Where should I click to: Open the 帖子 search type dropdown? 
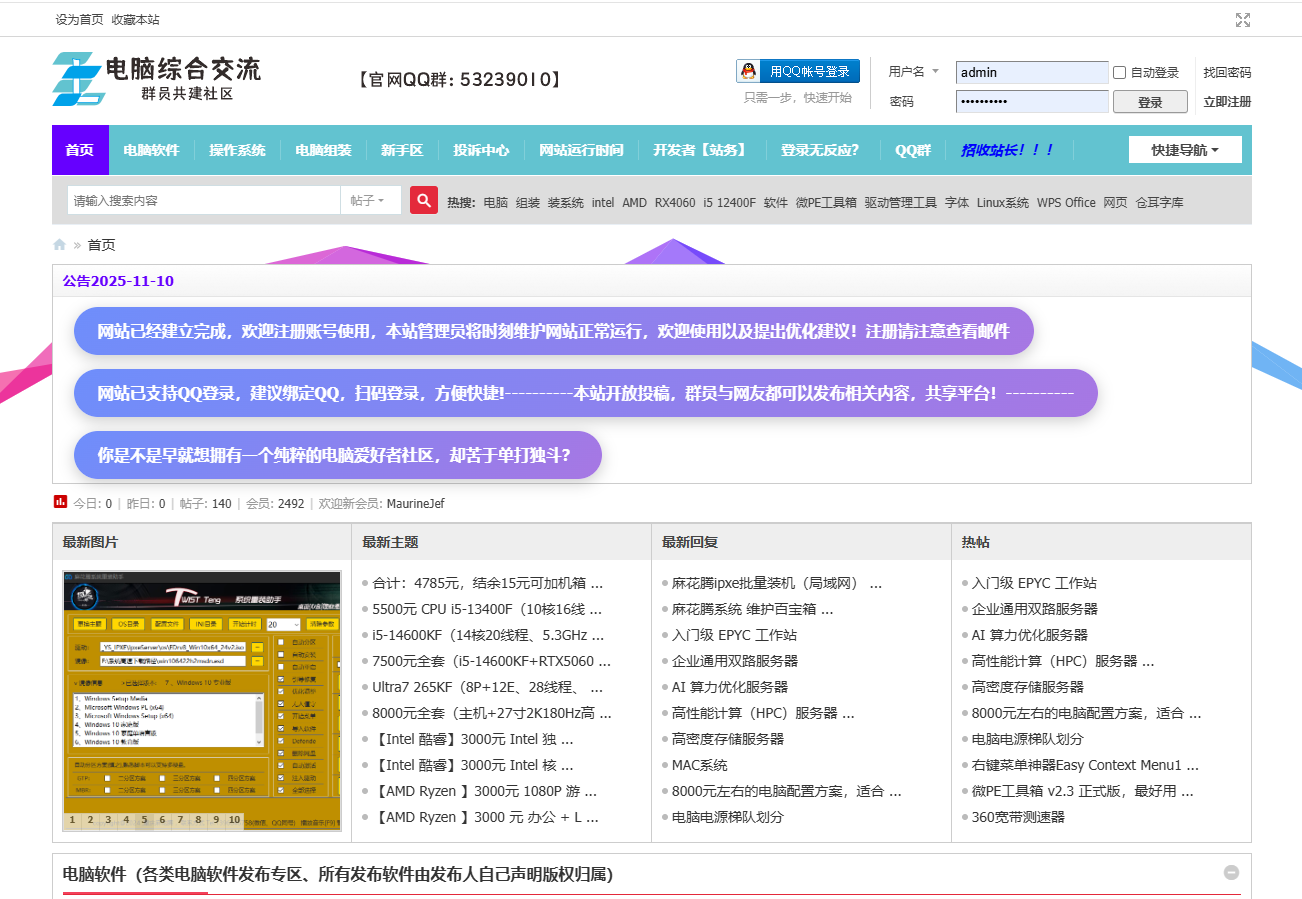tap(369, 200)
